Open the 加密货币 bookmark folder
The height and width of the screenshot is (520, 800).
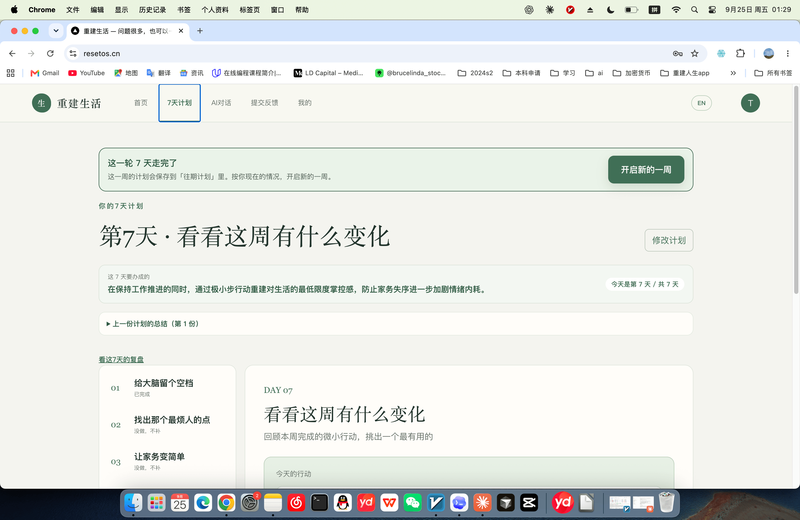(631, 73)
